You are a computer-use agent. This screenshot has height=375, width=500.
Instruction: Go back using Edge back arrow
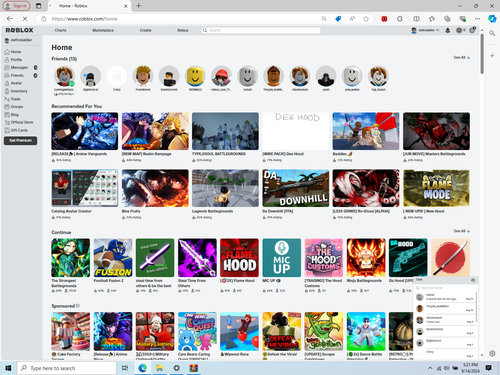10,19
